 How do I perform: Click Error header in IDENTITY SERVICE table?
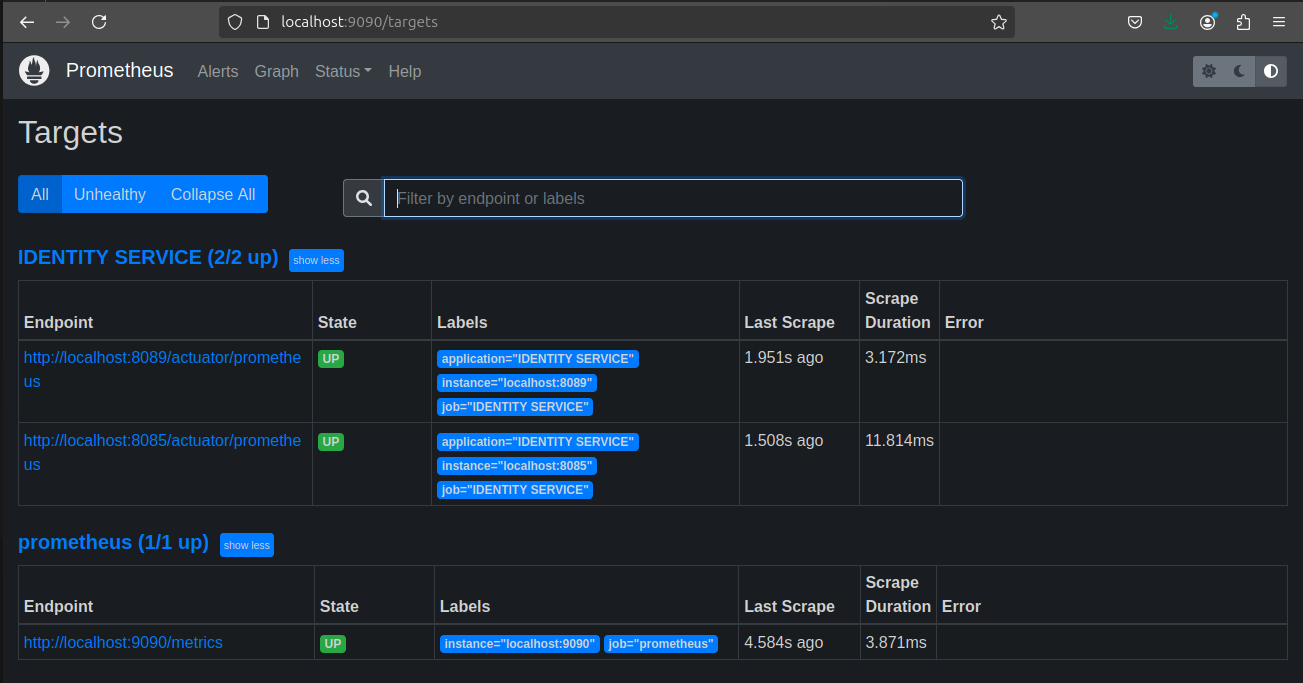coord(964,322)
